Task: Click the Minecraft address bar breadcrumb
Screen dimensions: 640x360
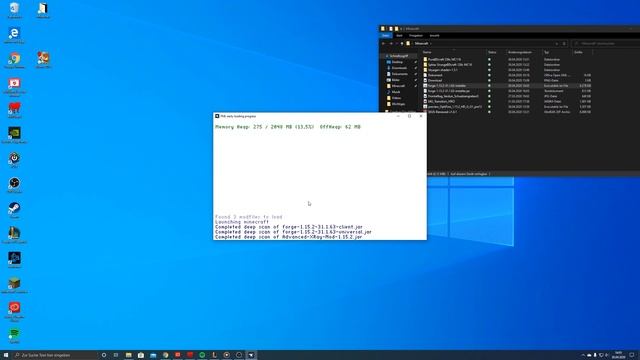Action: coord(422,43)
